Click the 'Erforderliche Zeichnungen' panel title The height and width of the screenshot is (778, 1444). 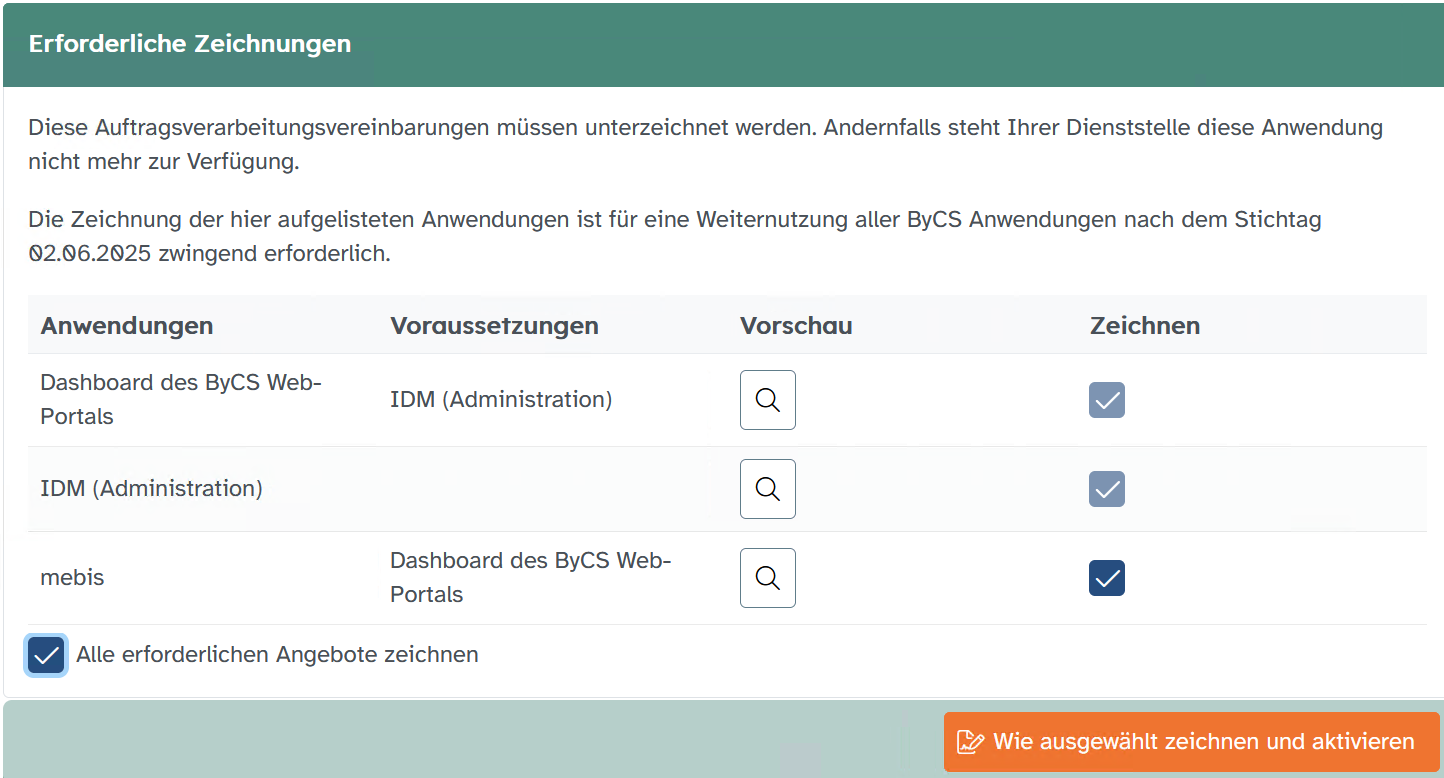[190, 44]
